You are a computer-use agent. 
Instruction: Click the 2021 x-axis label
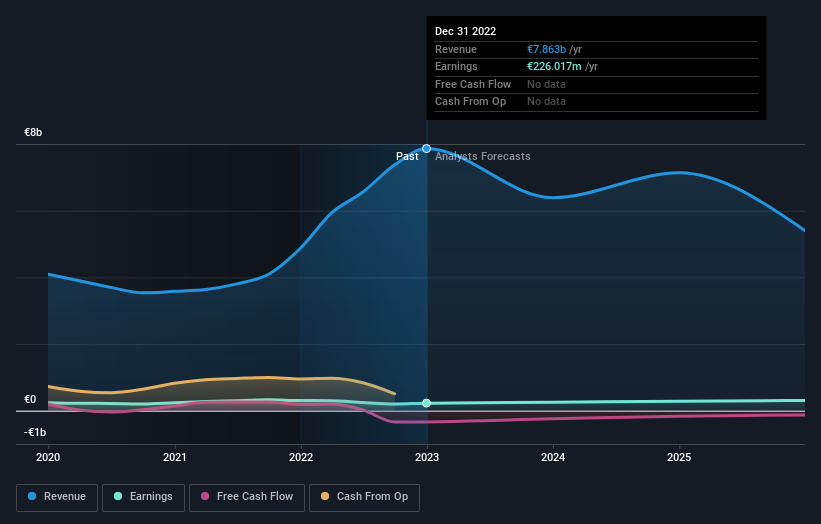click(174, 457)
